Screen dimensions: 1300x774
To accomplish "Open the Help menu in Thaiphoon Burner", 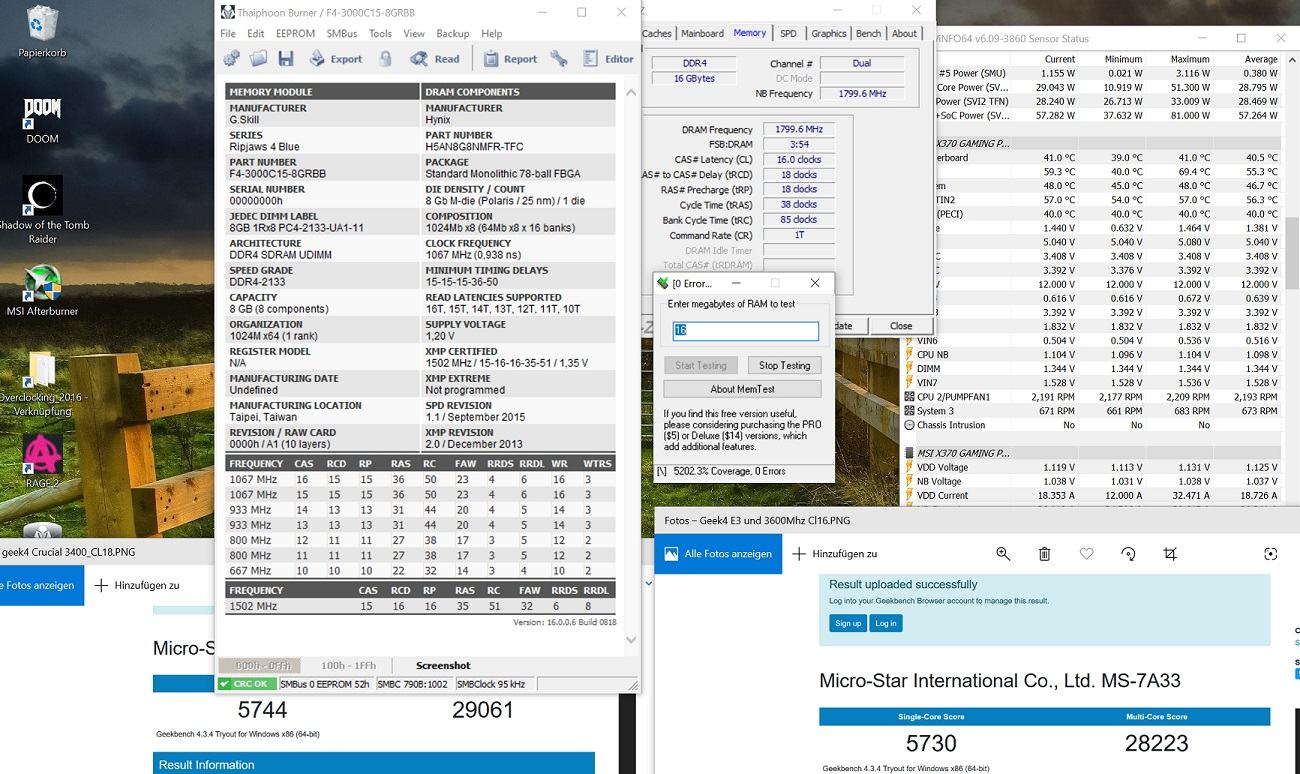I will 492,33.
